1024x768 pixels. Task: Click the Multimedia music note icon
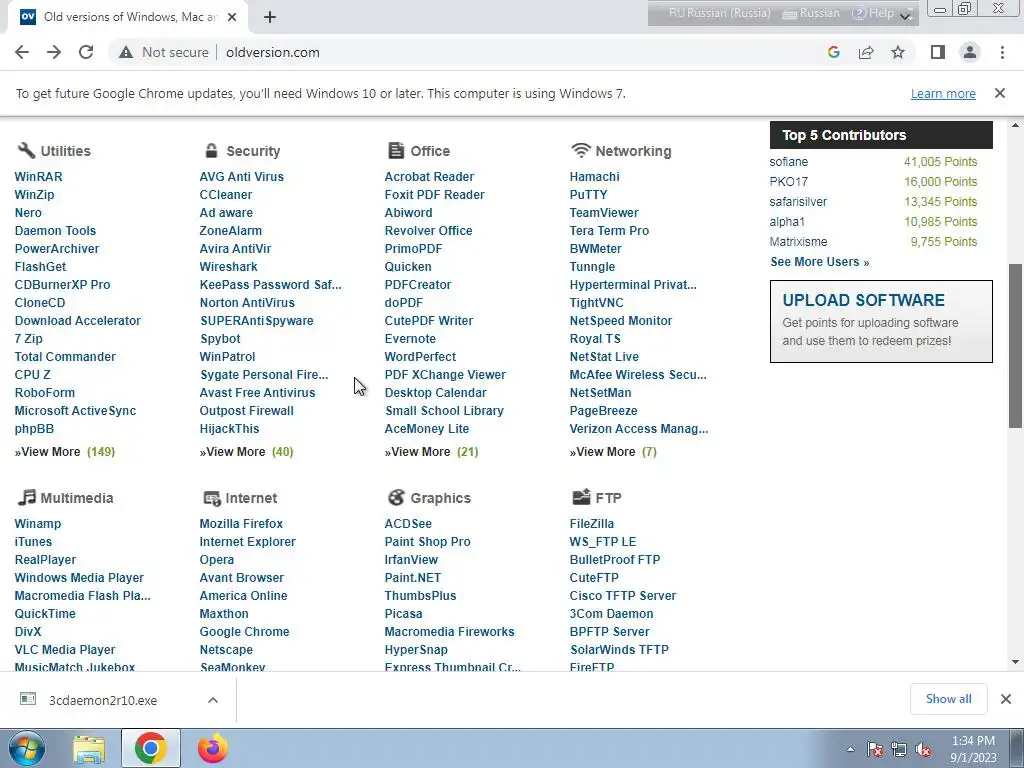point(26,497)
